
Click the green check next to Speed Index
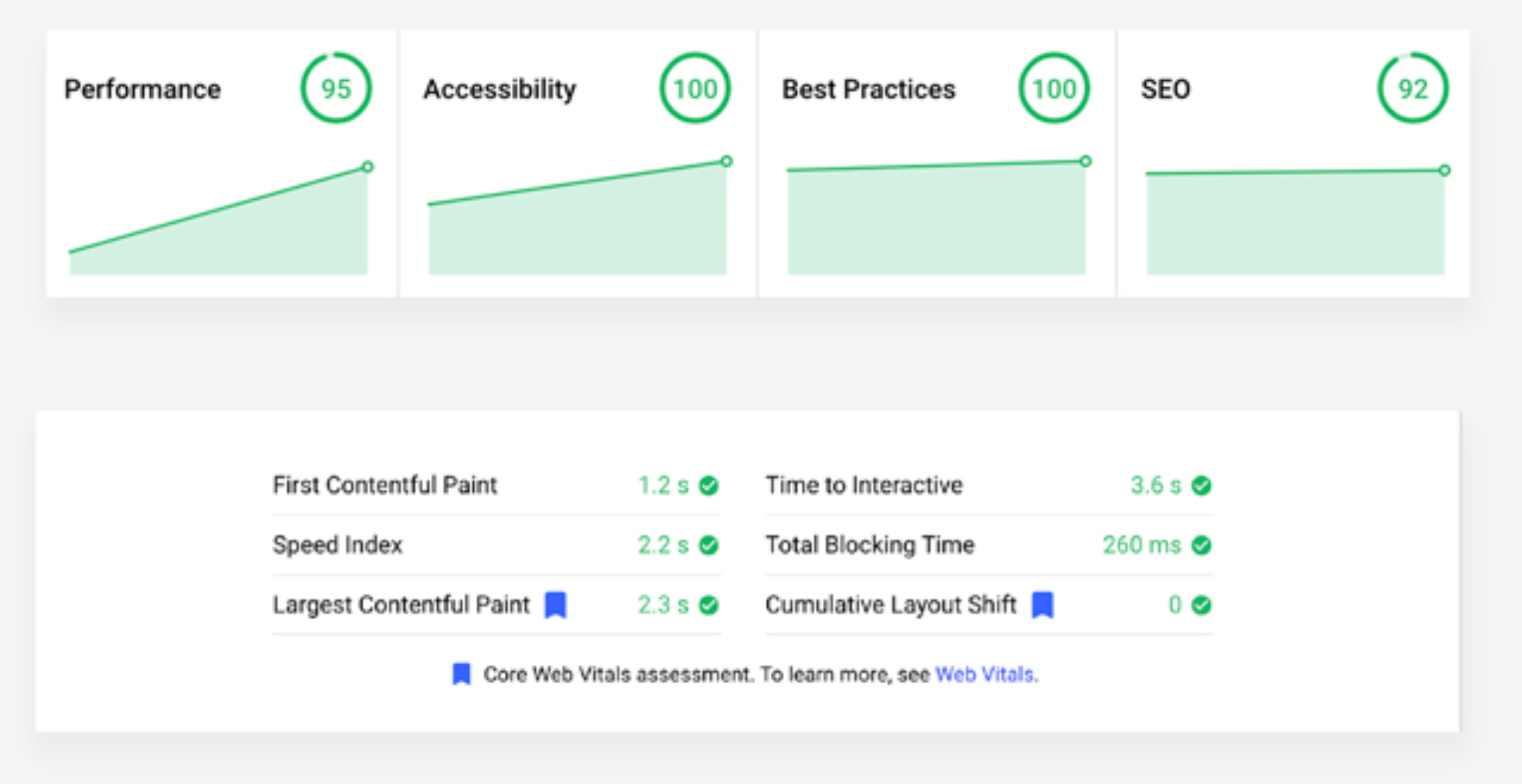coord(709,545)
